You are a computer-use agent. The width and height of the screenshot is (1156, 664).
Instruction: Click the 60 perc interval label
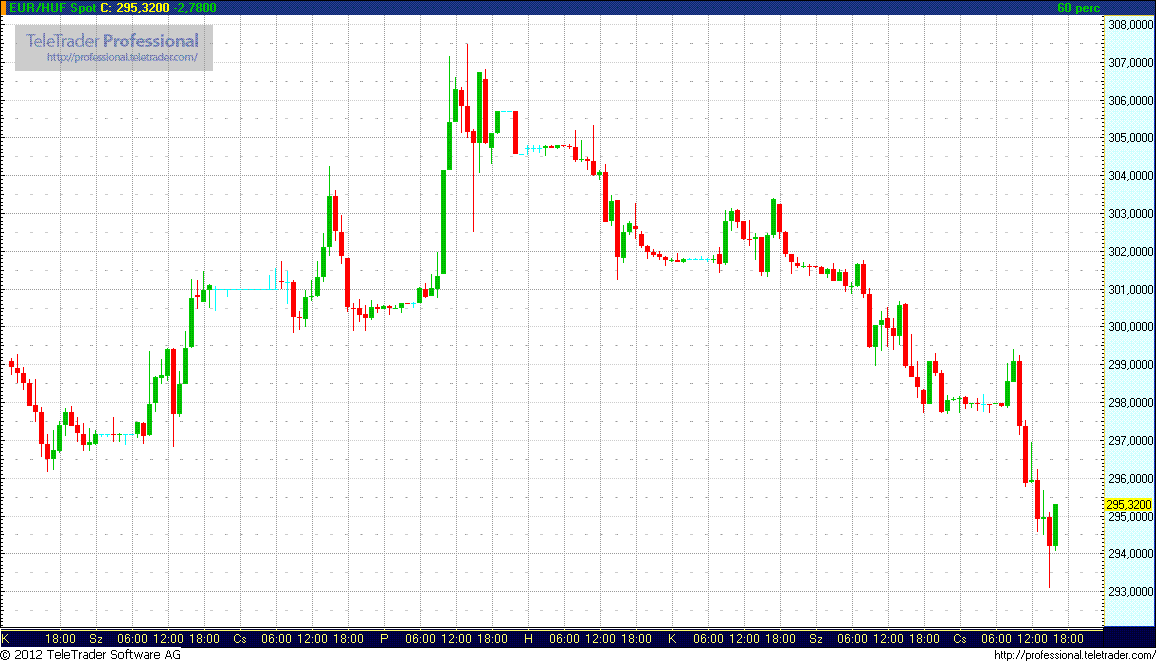(1079, 7)
